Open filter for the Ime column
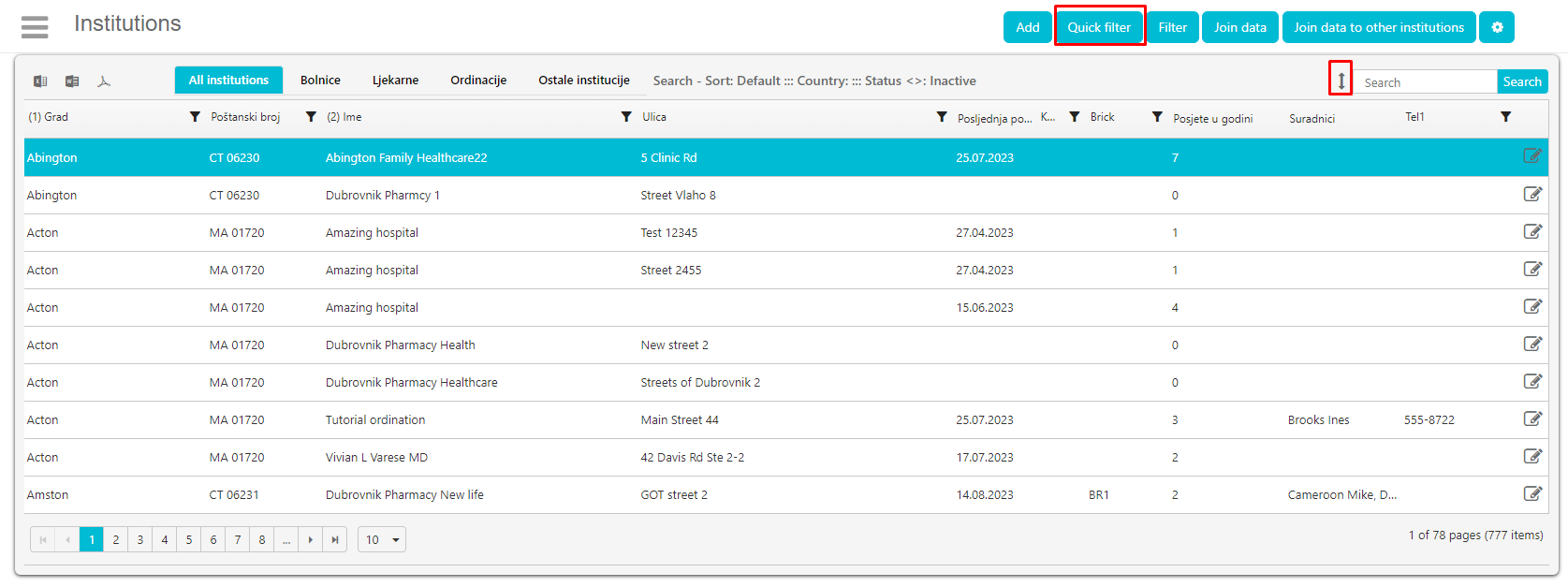1568x587 pixels. 626,117
